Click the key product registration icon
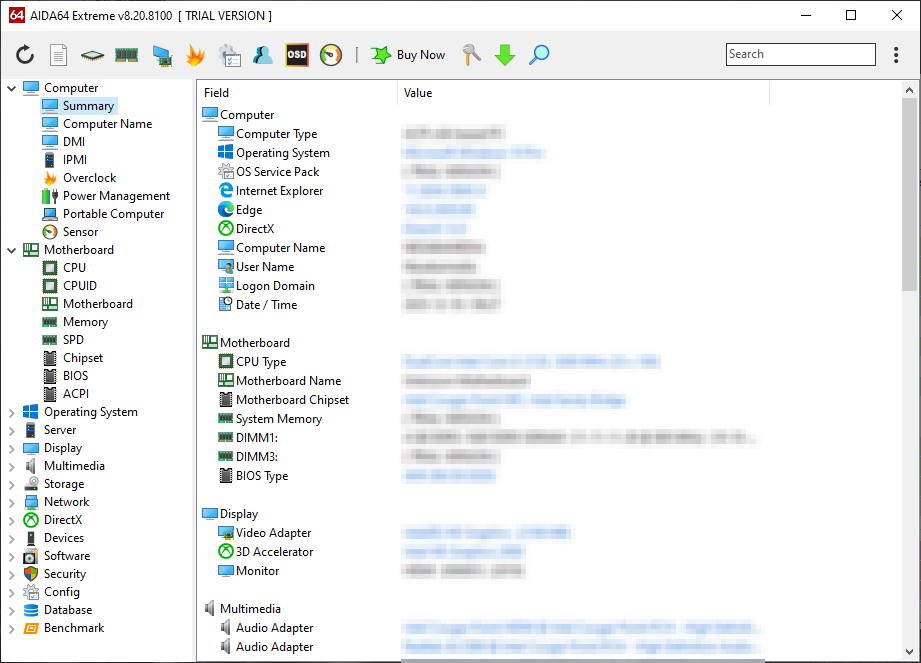This screenshot has height=663, width=921. pyautogui.click(x=471, y=55)
